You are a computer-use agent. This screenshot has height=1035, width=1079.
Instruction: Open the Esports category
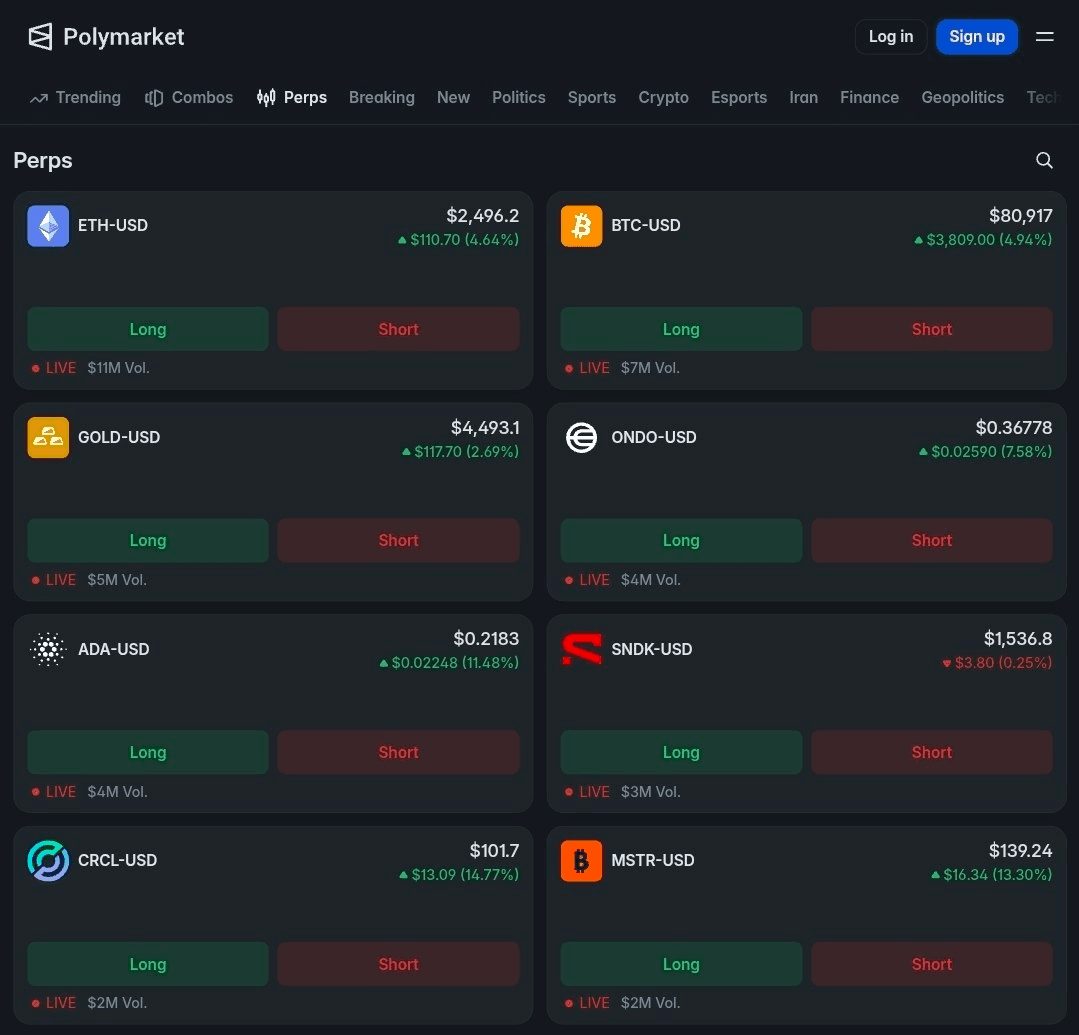pos(739,98)
